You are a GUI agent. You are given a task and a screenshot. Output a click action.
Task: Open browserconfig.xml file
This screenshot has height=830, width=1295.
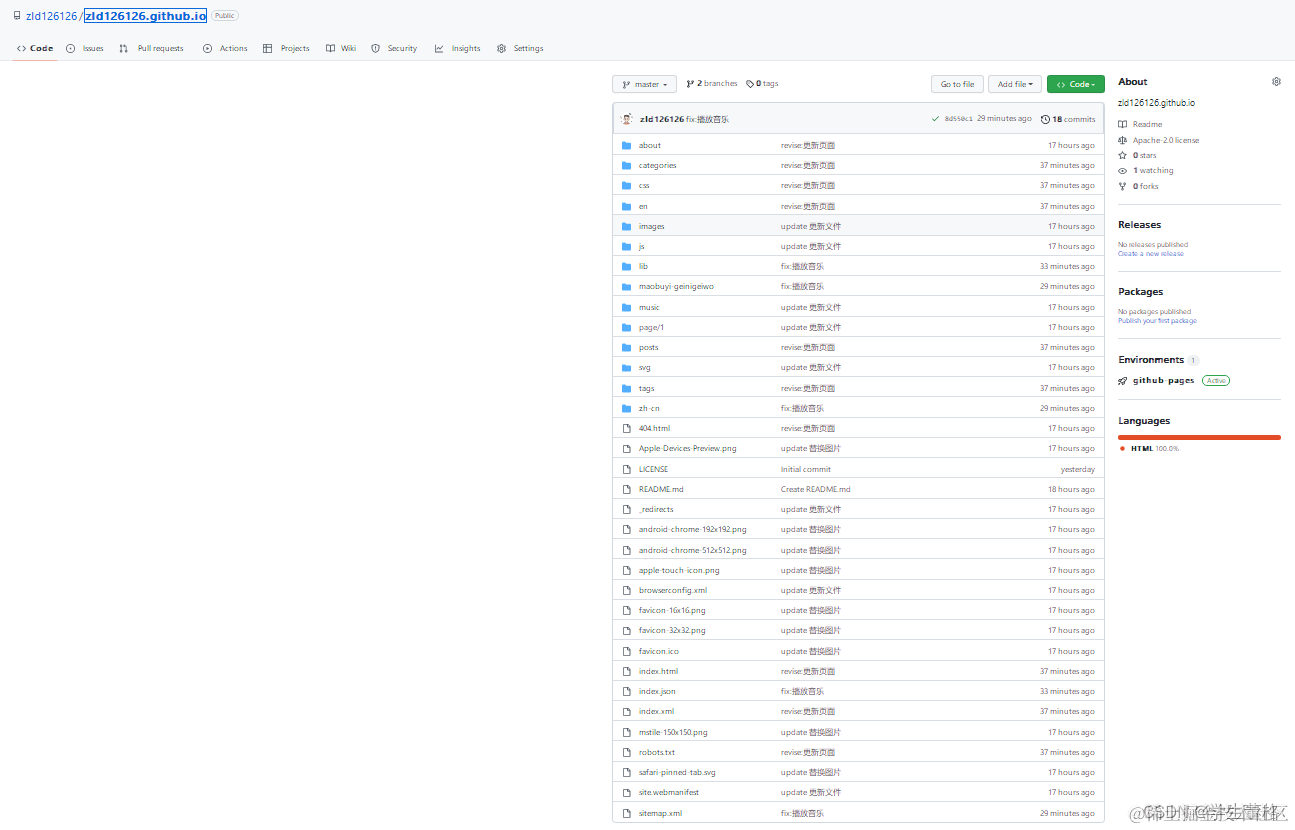673,591
